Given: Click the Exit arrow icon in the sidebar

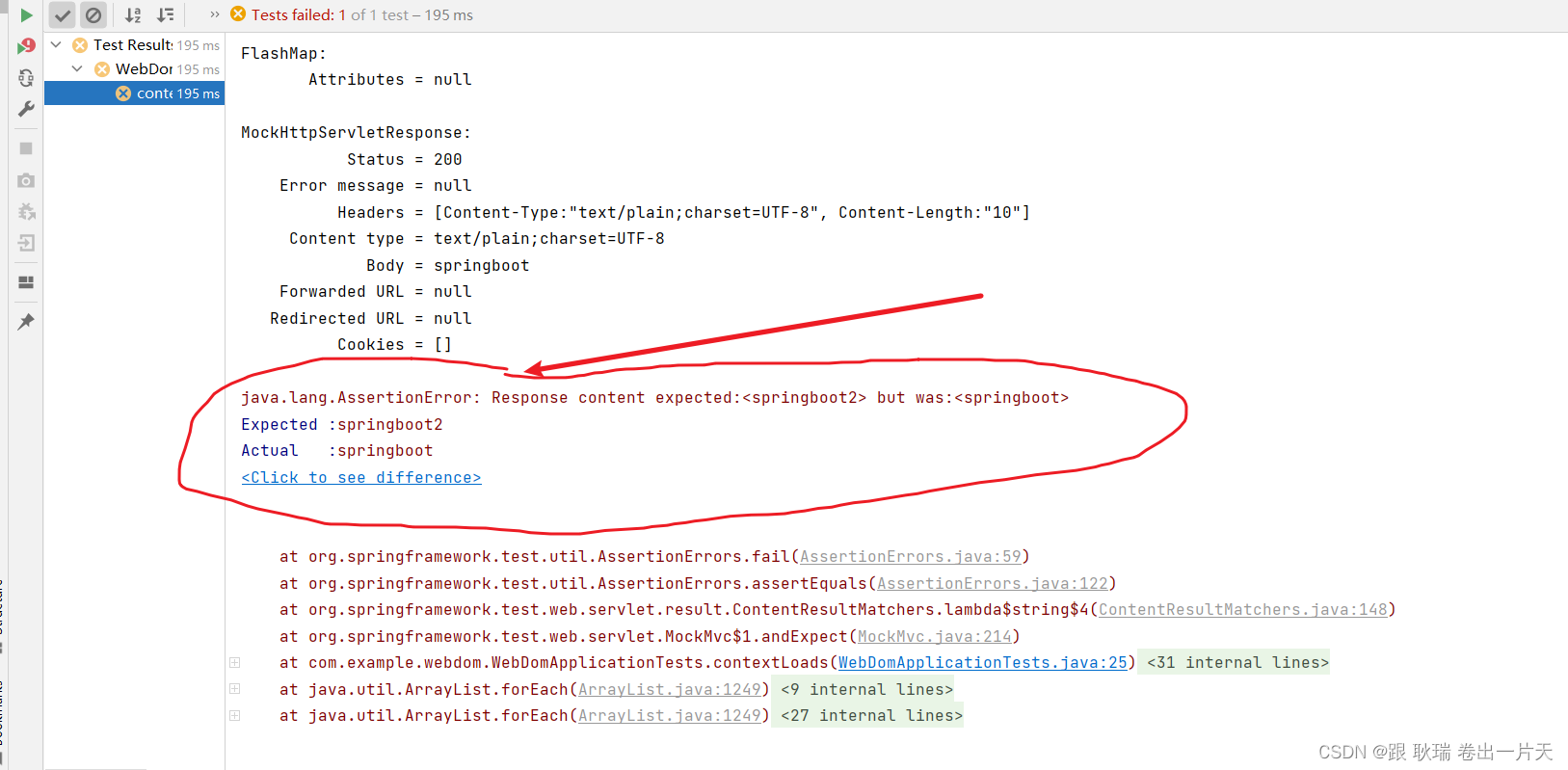Looking at the screenshot, I should pyautogui.click(x=26, y=243).
